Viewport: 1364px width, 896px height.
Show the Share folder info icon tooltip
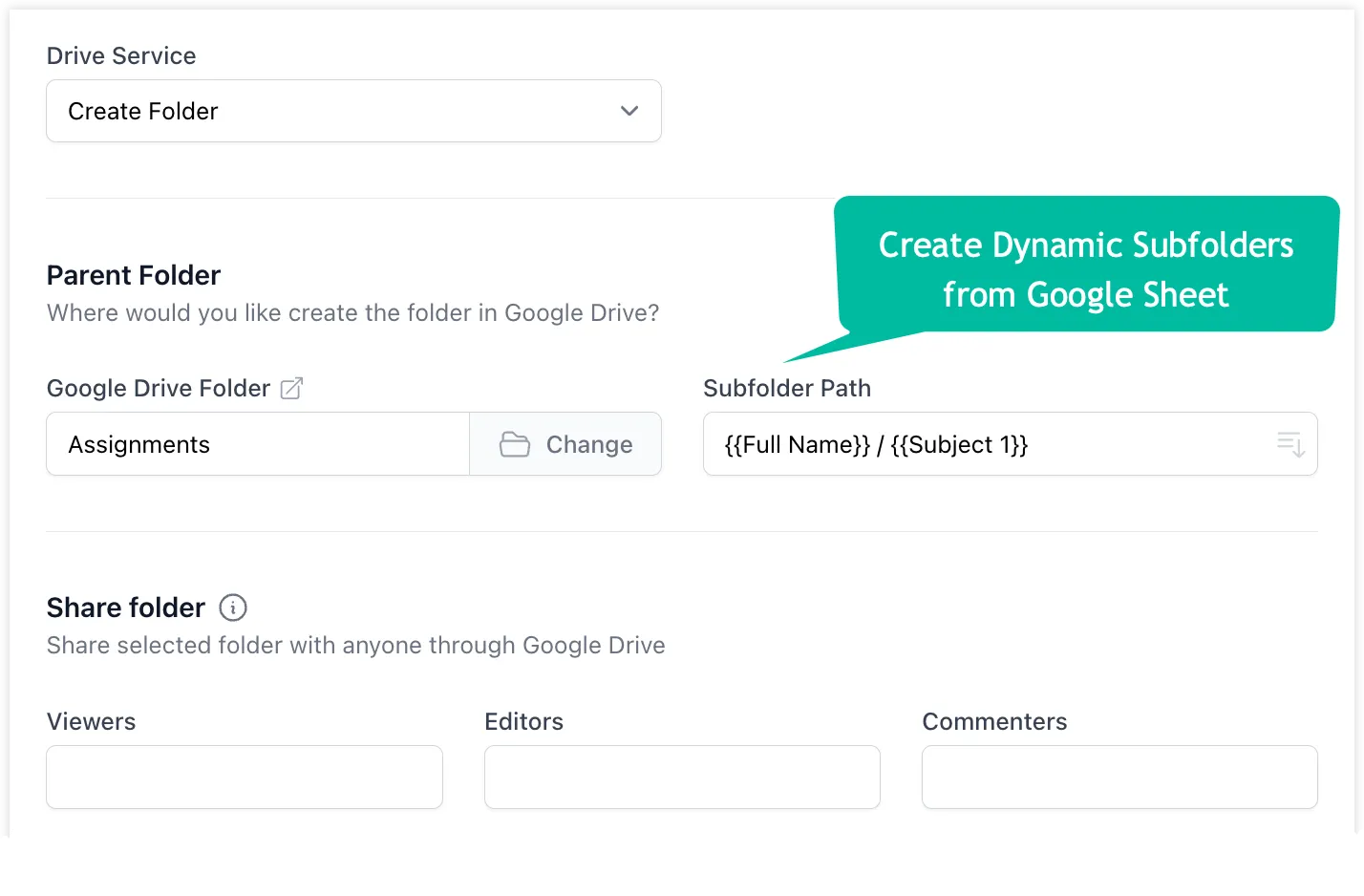coord(233,608)
